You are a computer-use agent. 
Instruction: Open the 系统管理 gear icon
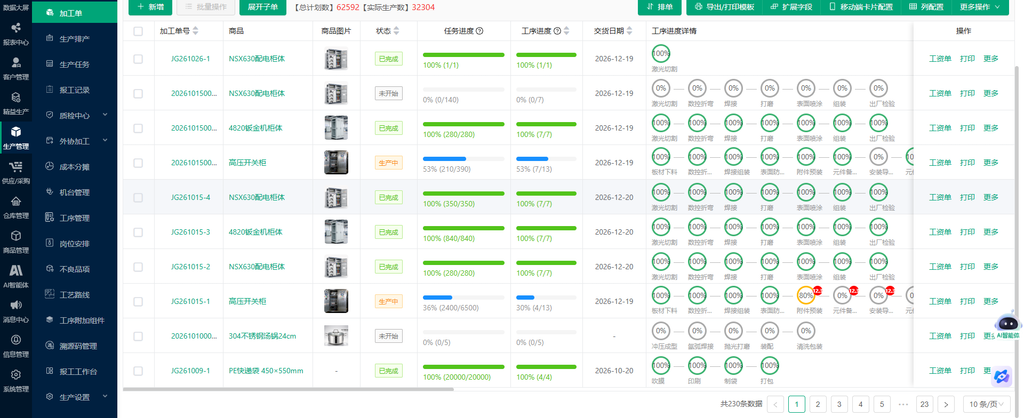[x=16, y=375]
